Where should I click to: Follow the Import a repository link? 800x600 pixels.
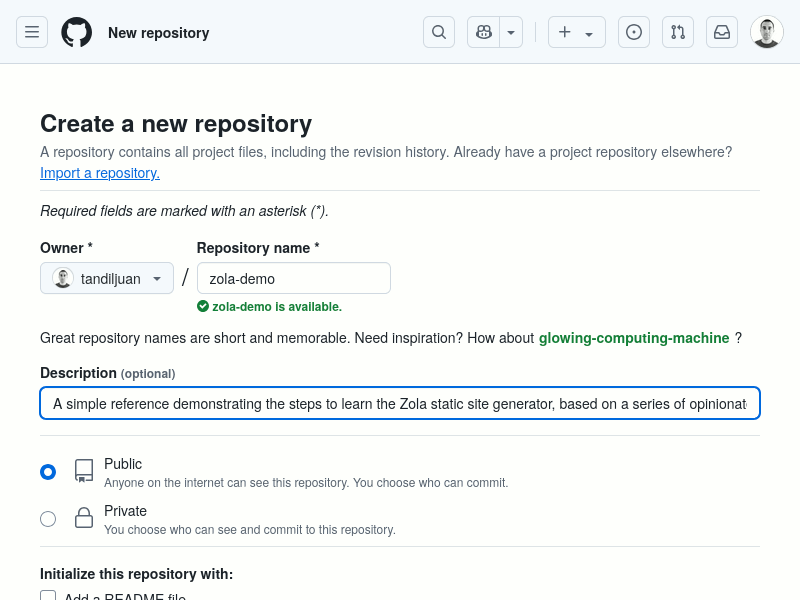[x=100, y=173]
